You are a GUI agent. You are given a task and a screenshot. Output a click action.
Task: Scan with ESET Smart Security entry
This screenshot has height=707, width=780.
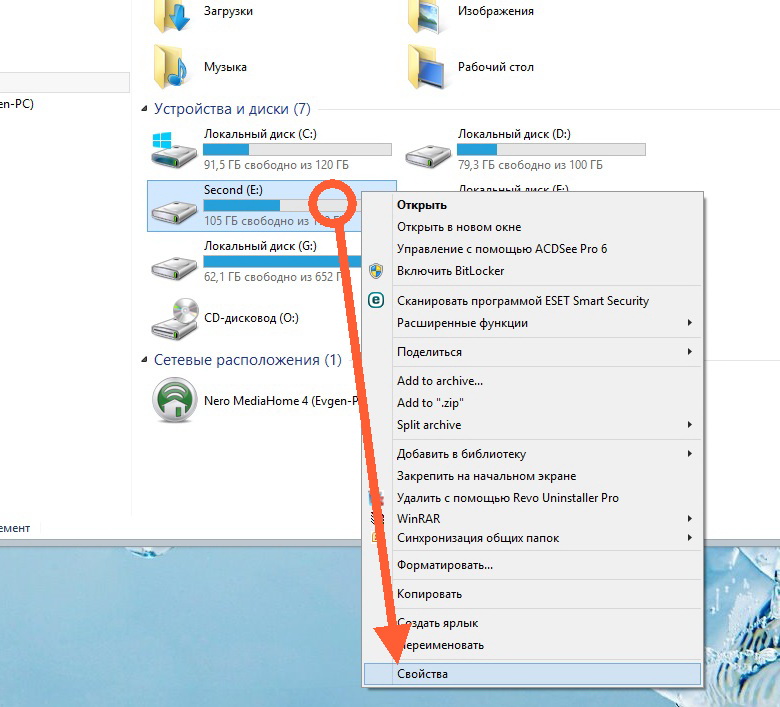[x=522, y=300]
